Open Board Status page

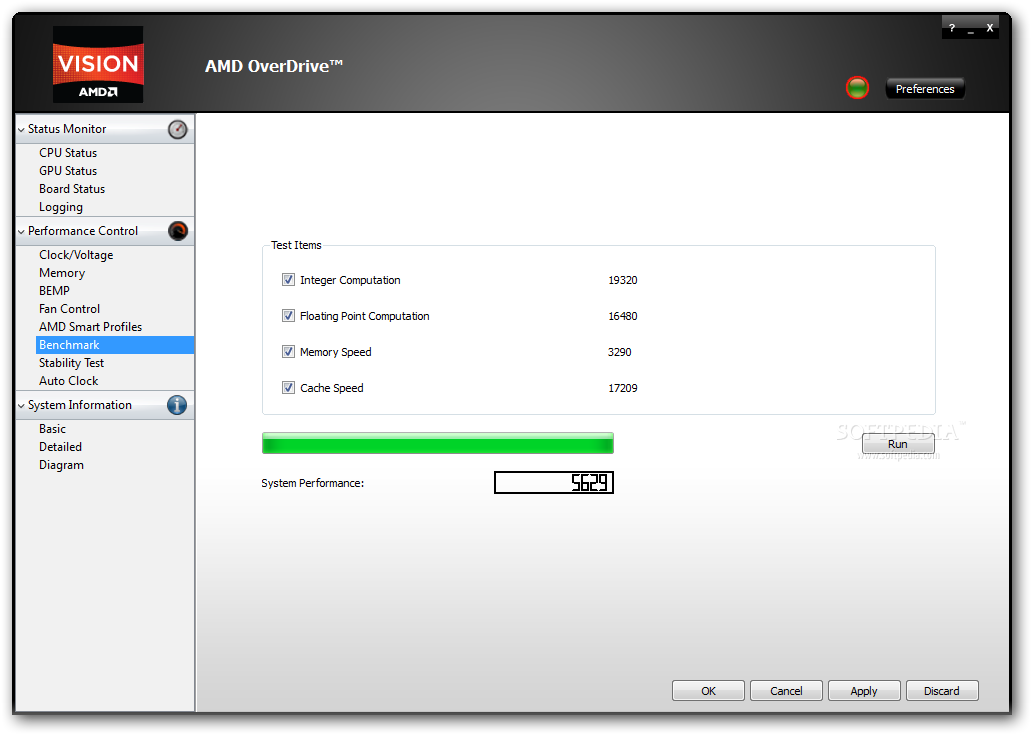(x=72, y=189)
